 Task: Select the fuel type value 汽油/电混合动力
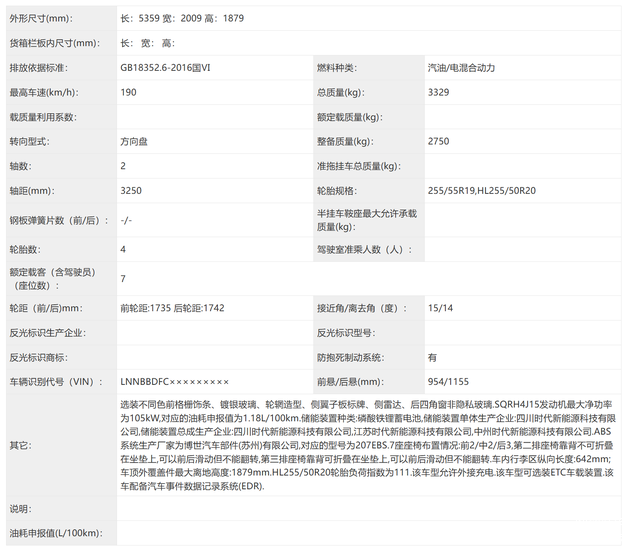pyautogui.click(x=461, y=68)
